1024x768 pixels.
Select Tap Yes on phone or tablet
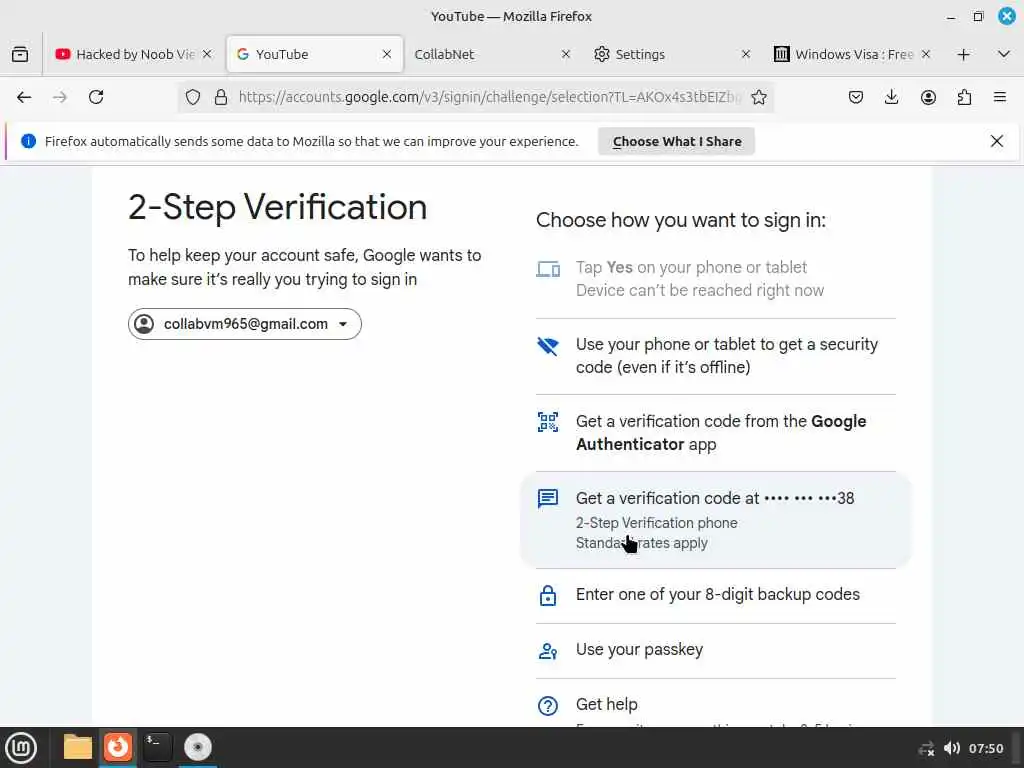click(x=716, y=280)
